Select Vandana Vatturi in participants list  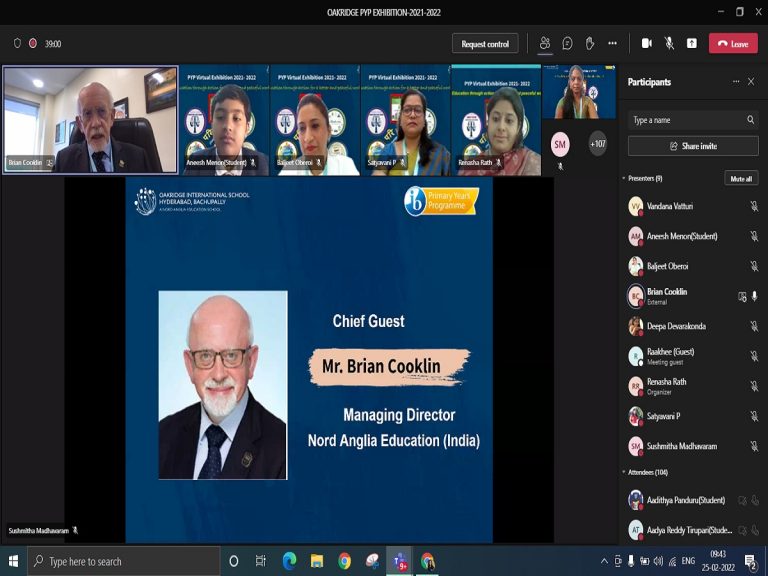click(693, 206)
